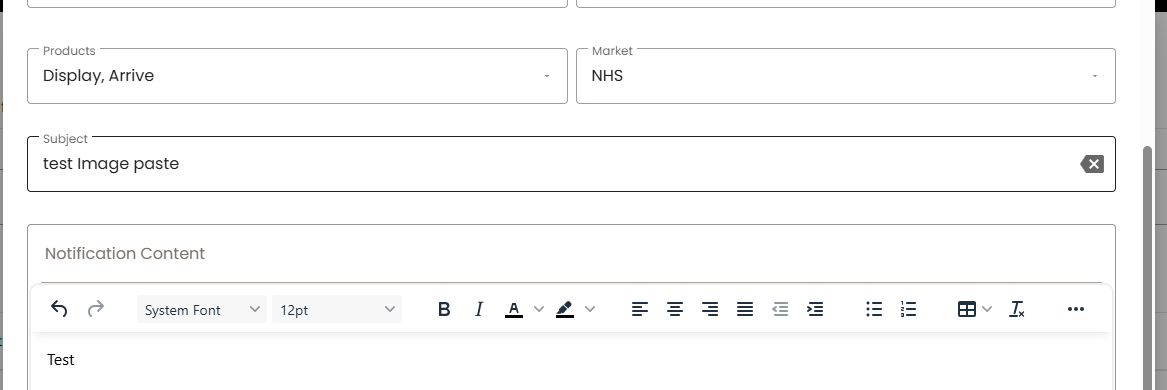Align text right
This screenshot has width=1167, height=390.
[x=710, y=309]
